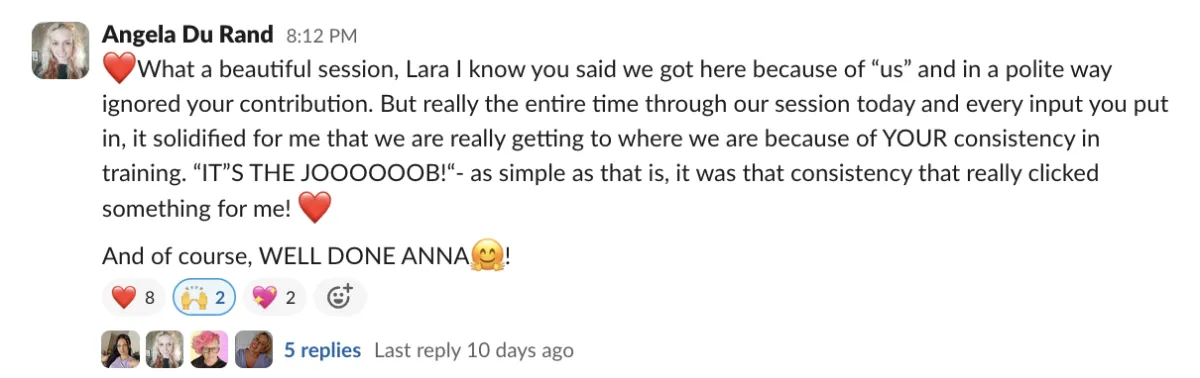Expand the 5 replies thread
This screenshot has height=378, width=1200.
[322, 350]
